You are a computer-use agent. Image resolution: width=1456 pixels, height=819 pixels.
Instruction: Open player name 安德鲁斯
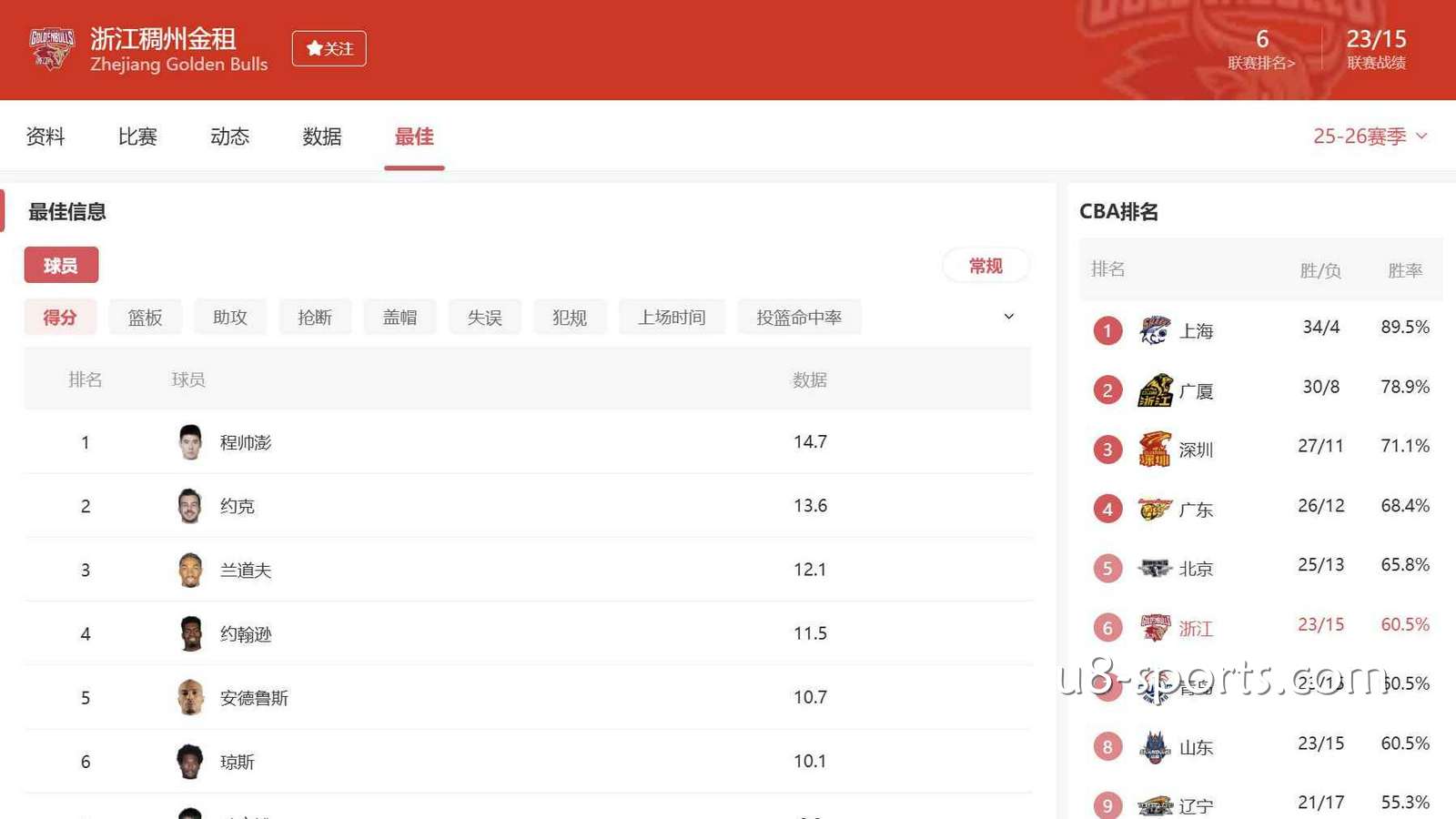click(x=254, y=697)
